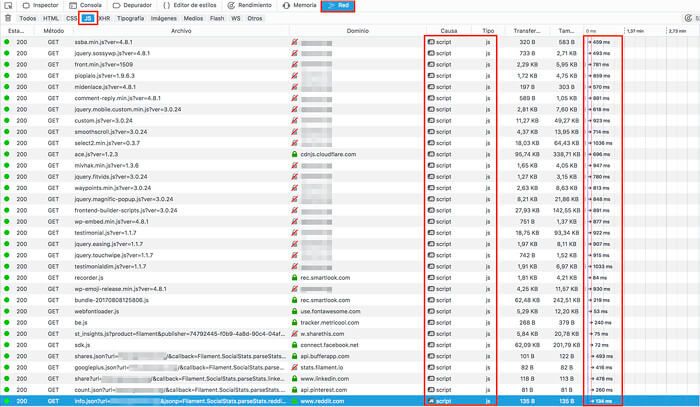Open the Depurador panel

pos(138,5)
